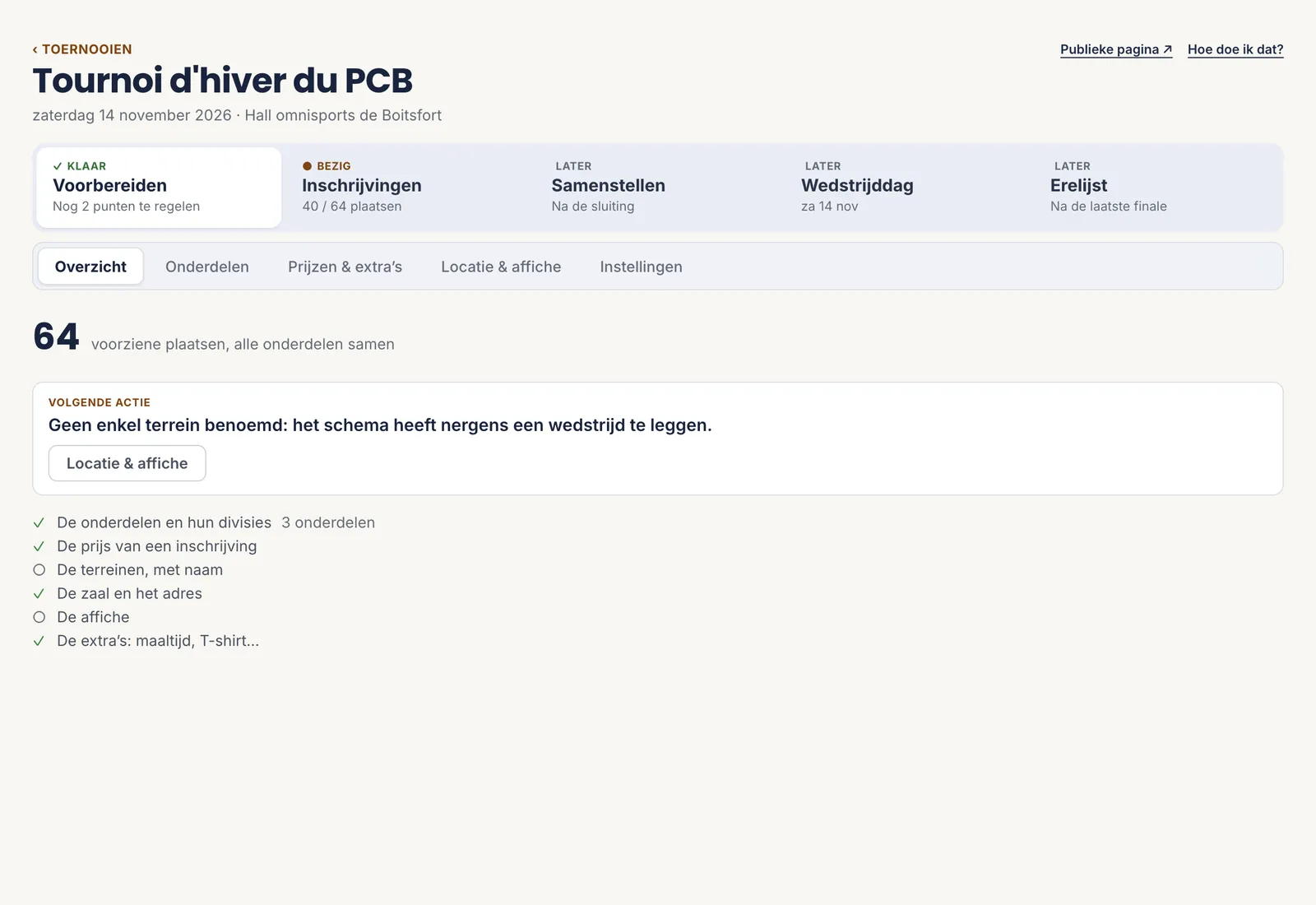Click the date and venue subtitle
The width and height of the screenshot is (1316, 905).
(x=237, y=115)
